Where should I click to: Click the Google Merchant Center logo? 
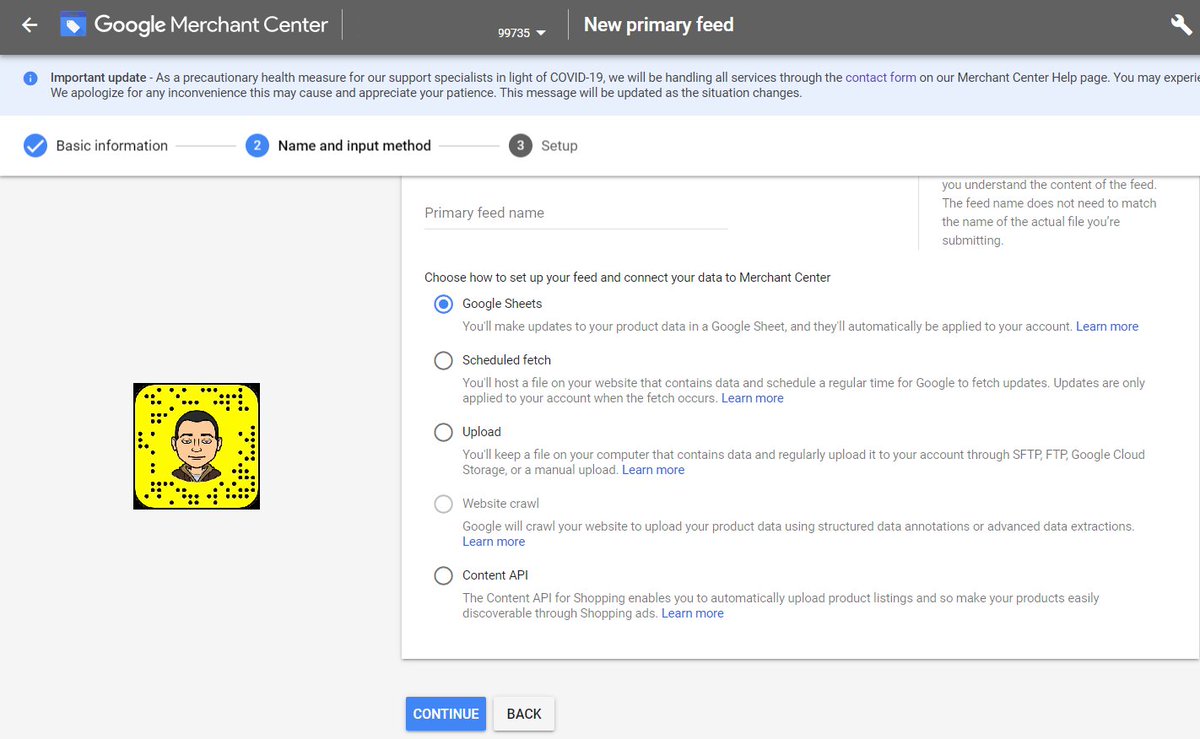pyautogui.click(x=194, y=25)
